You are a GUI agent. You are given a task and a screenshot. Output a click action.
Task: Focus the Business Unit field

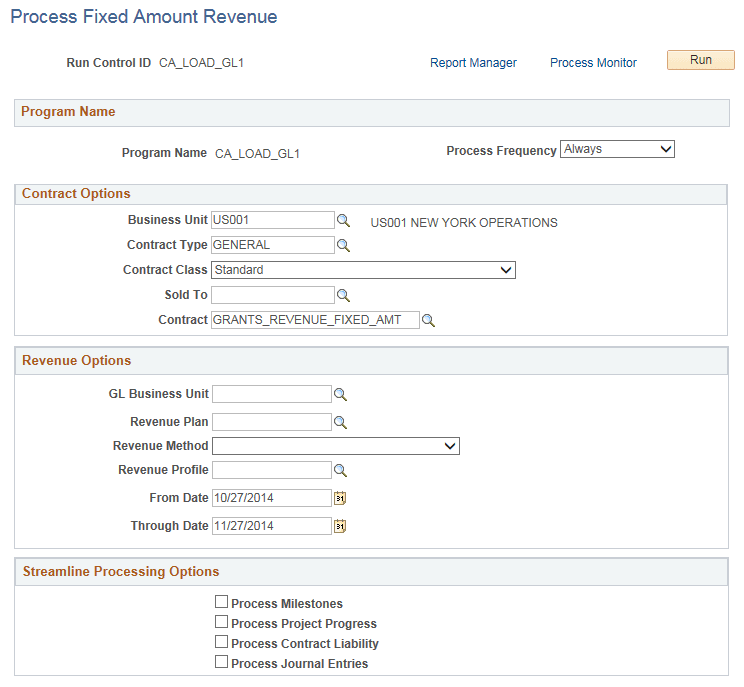tap(273, 220)
